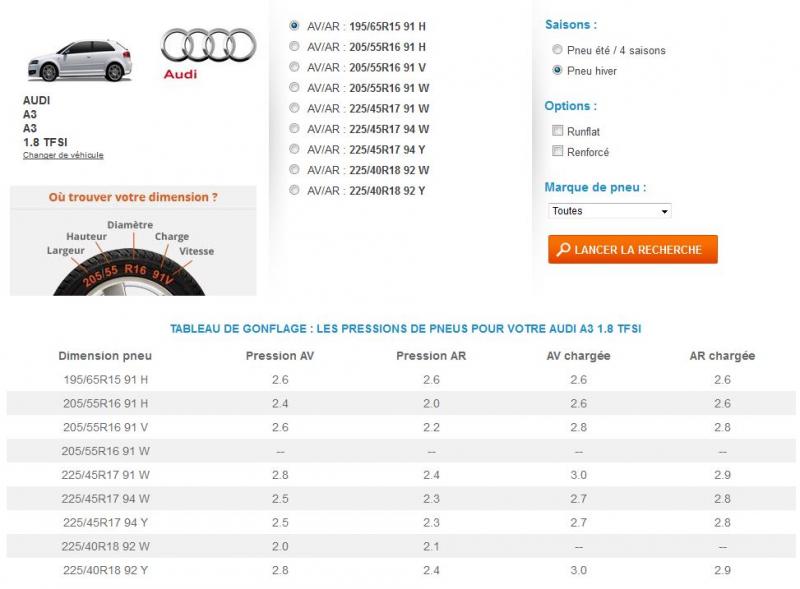The height and width of the screenshot is (589, 800).
Task: Click the 225/45R17 94 W table row label
Action: (x=106, y=499)
